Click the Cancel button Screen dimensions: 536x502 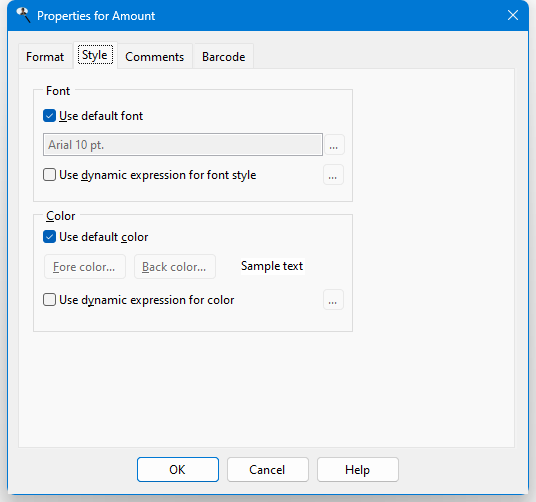(268, 470)
